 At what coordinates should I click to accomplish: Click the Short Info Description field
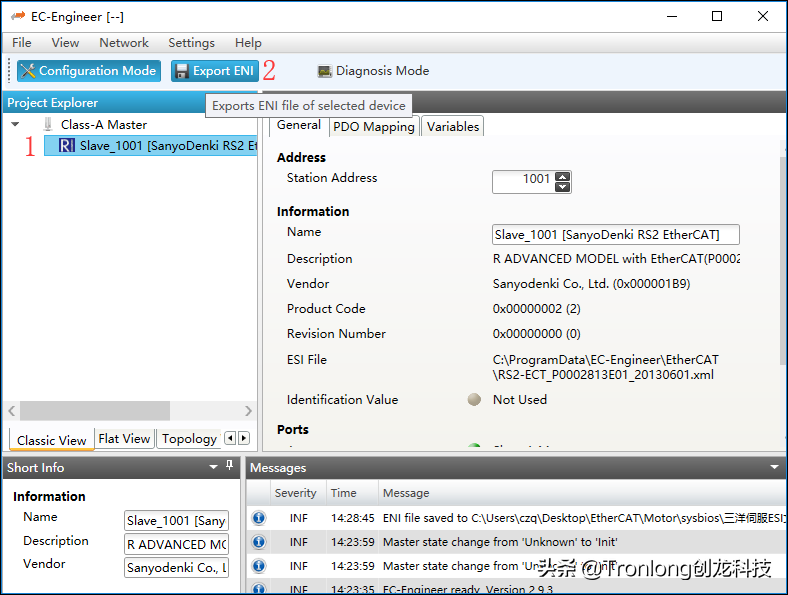click(176, 544)
